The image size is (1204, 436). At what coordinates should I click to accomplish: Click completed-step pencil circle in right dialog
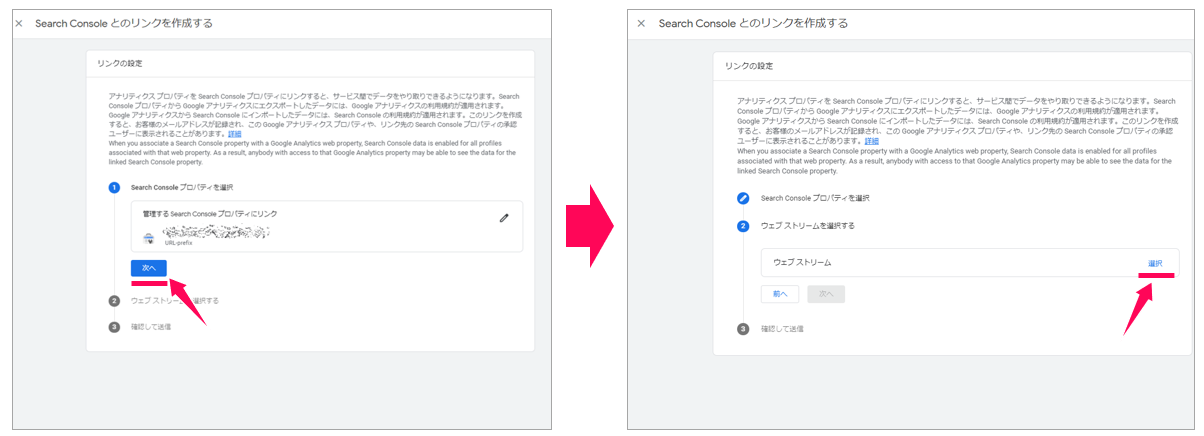[x=743, y=198]
